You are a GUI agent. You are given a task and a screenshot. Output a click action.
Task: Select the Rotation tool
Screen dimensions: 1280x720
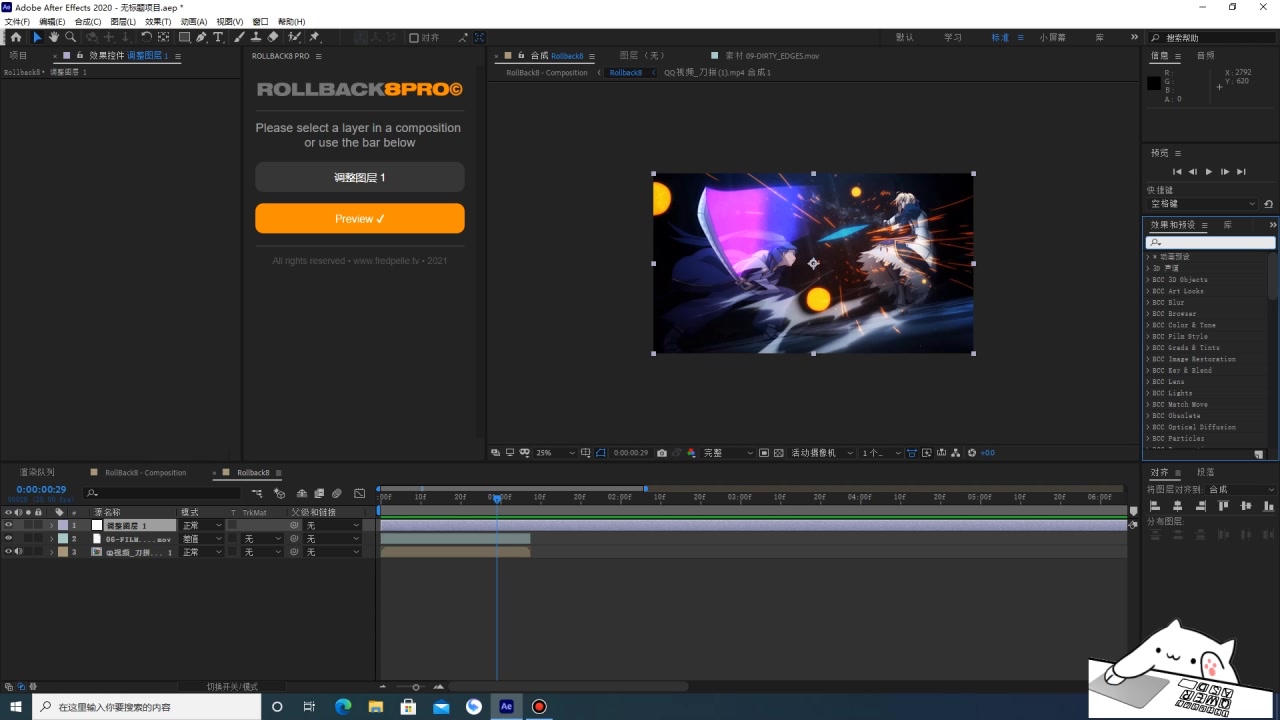(146, 37)
